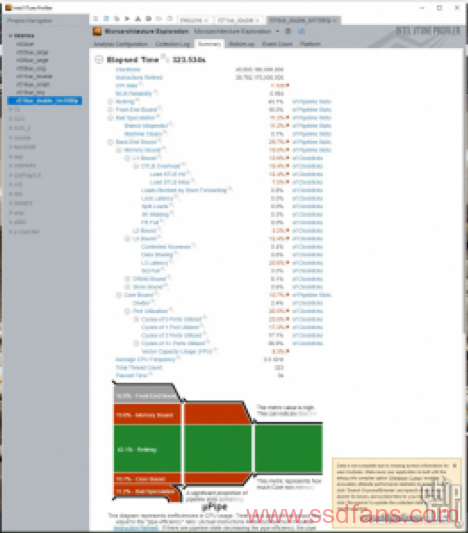Click green Retiring band in µPipe diagram
Image resolution: width=468 pixels, height=533 pixels.
(x=218, y=449)
